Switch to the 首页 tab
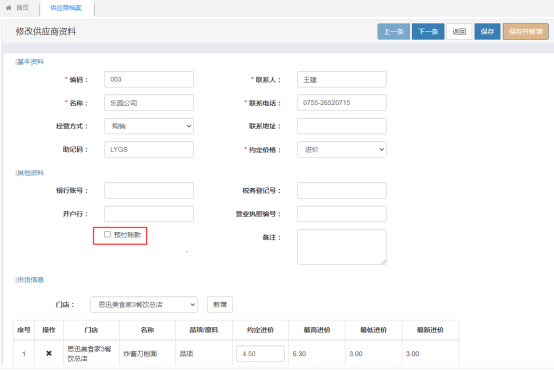Image resolution: width=554 pixels, height=370 pixels. (x=22, y=8)
